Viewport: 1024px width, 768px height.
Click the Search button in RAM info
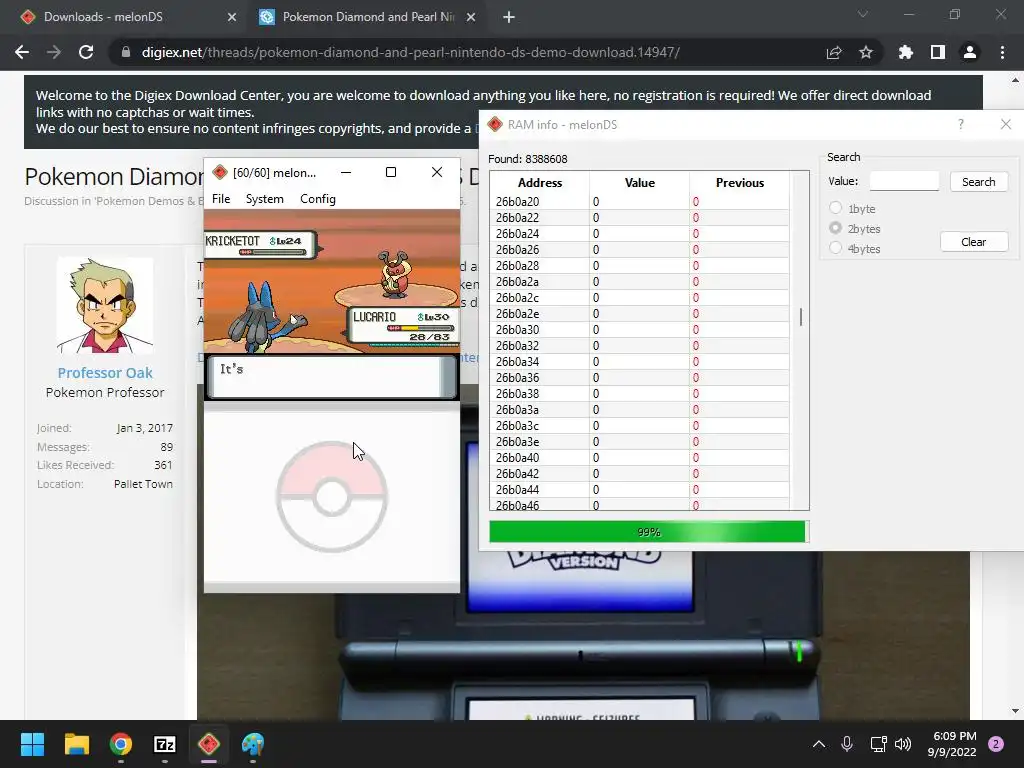(978, 182)
